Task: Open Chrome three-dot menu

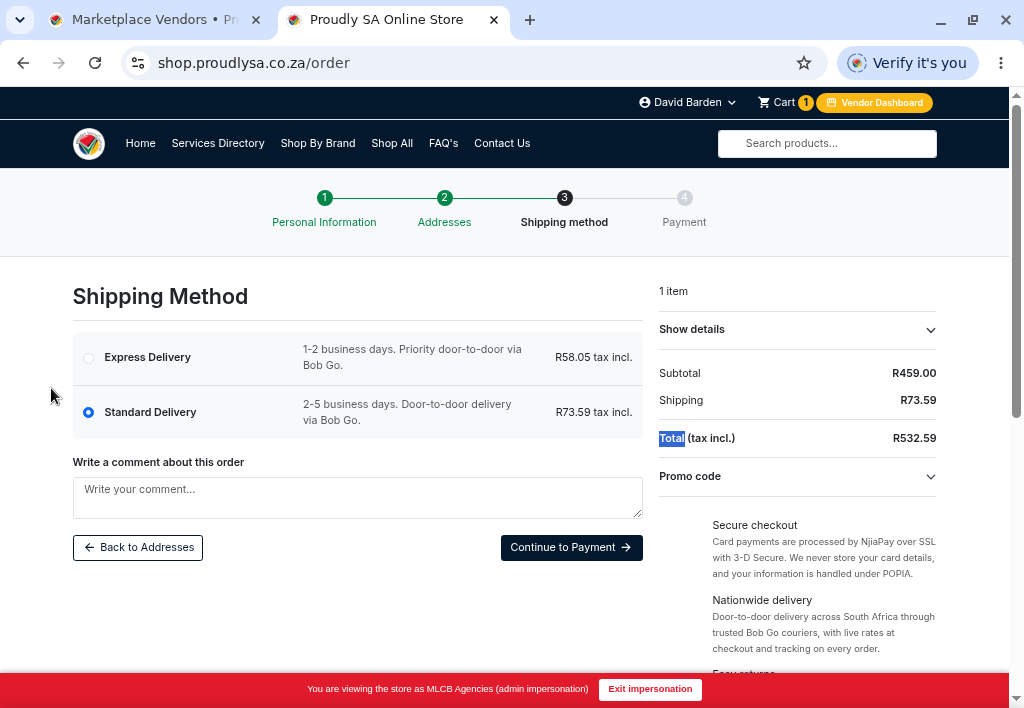Action: pyautogui.click(x=1000, y=63)
